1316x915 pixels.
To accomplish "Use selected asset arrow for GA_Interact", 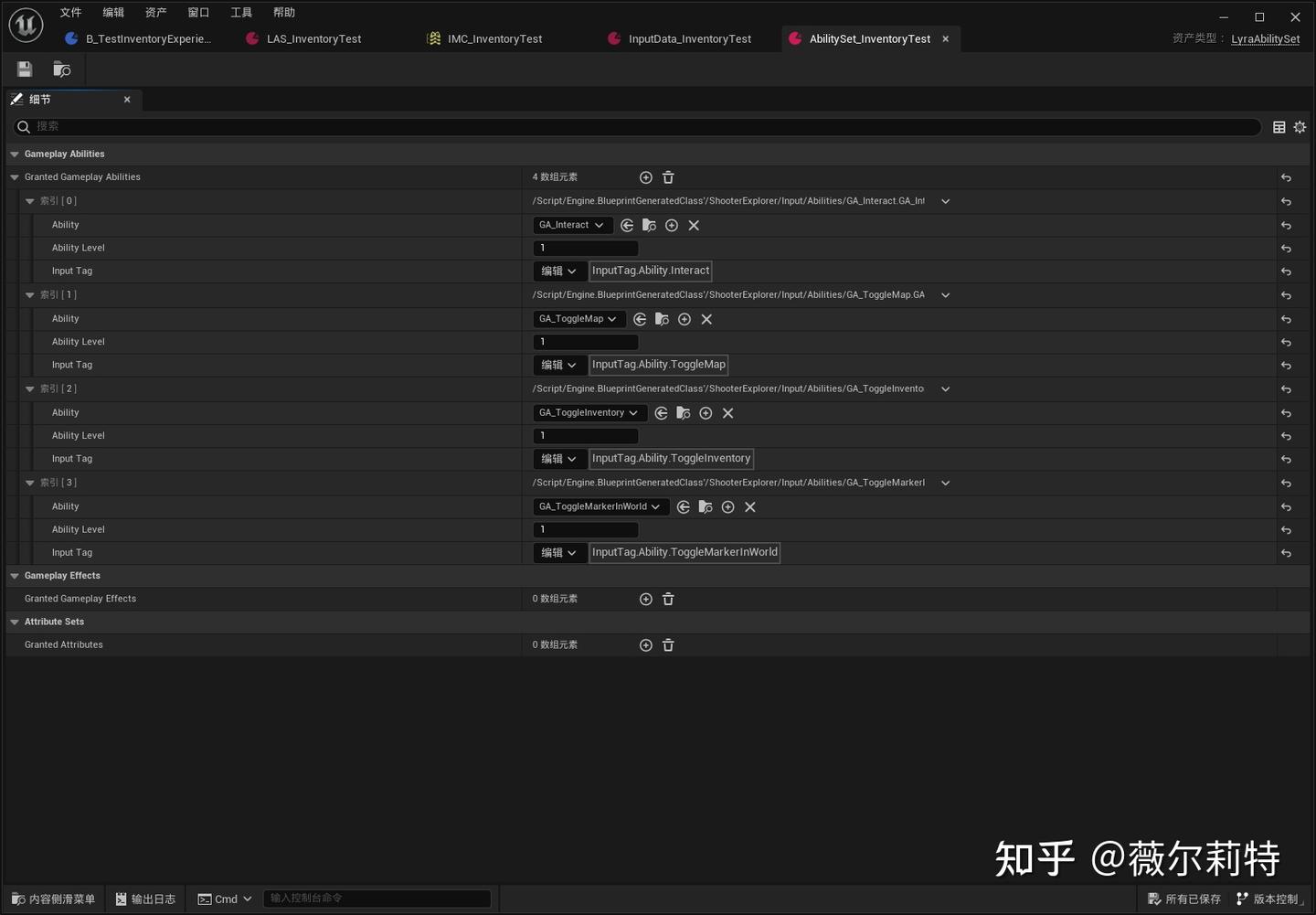I will (627, 225).
